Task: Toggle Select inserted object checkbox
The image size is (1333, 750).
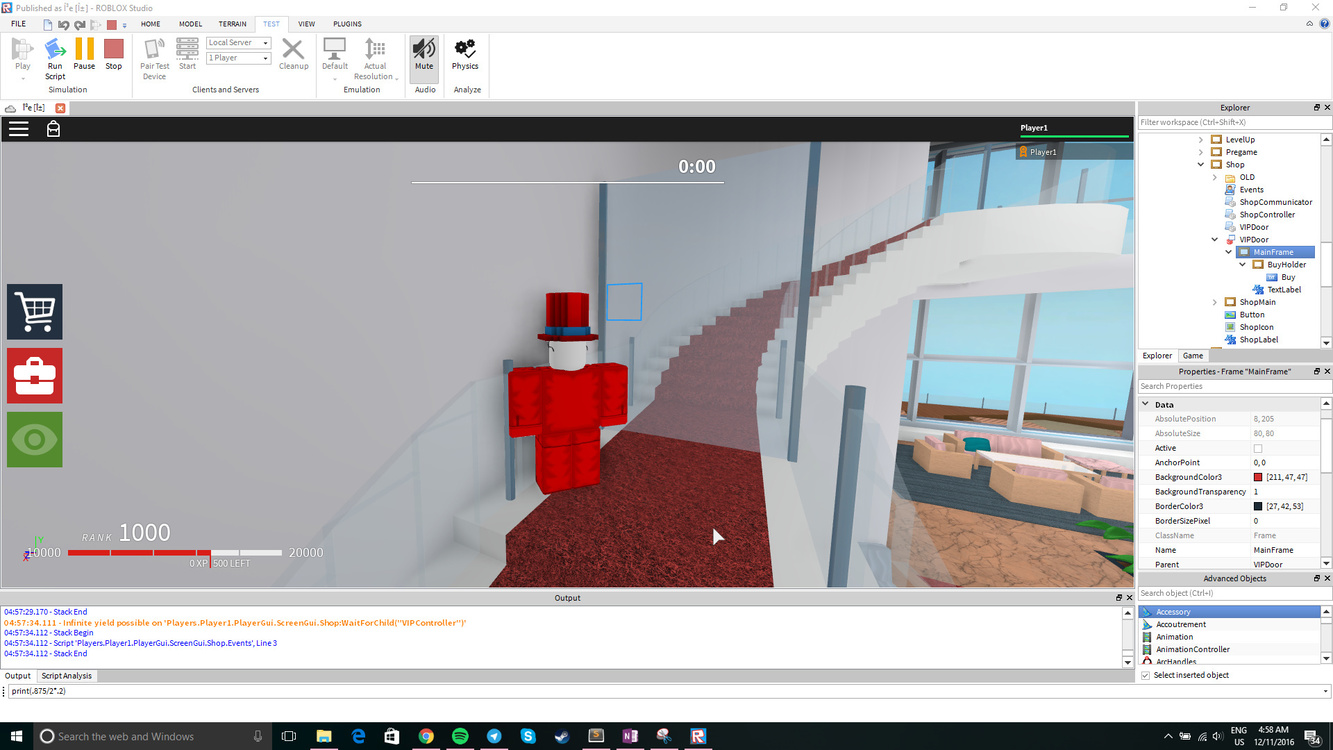Action: (x=1146, y=675)
